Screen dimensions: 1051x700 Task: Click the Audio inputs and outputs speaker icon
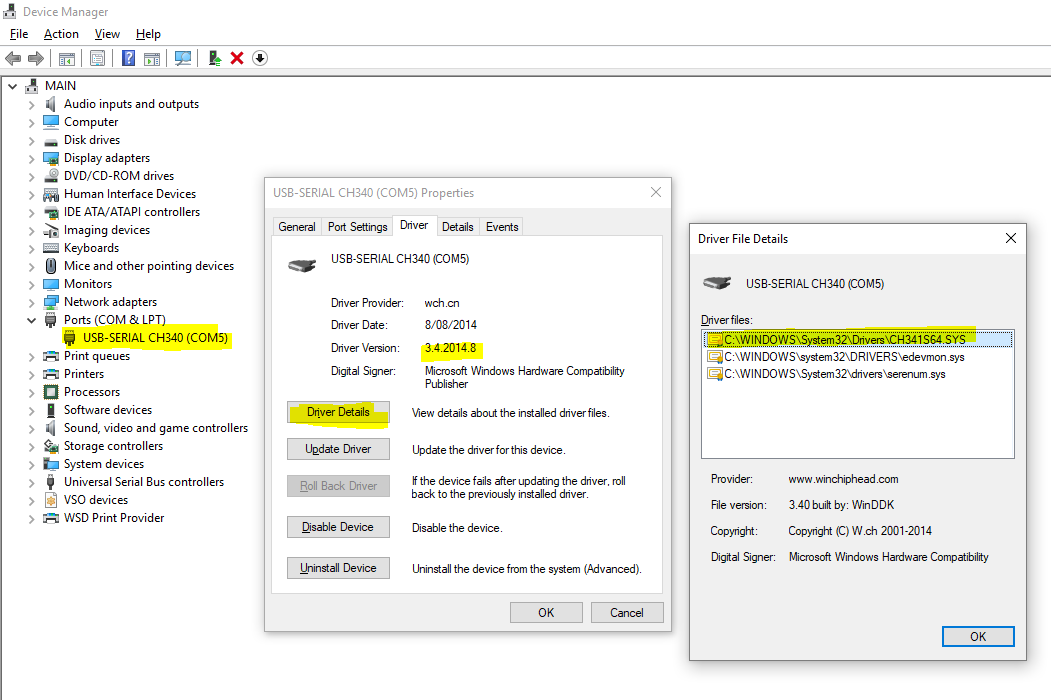pyautogui.click(x=50, y=104)
